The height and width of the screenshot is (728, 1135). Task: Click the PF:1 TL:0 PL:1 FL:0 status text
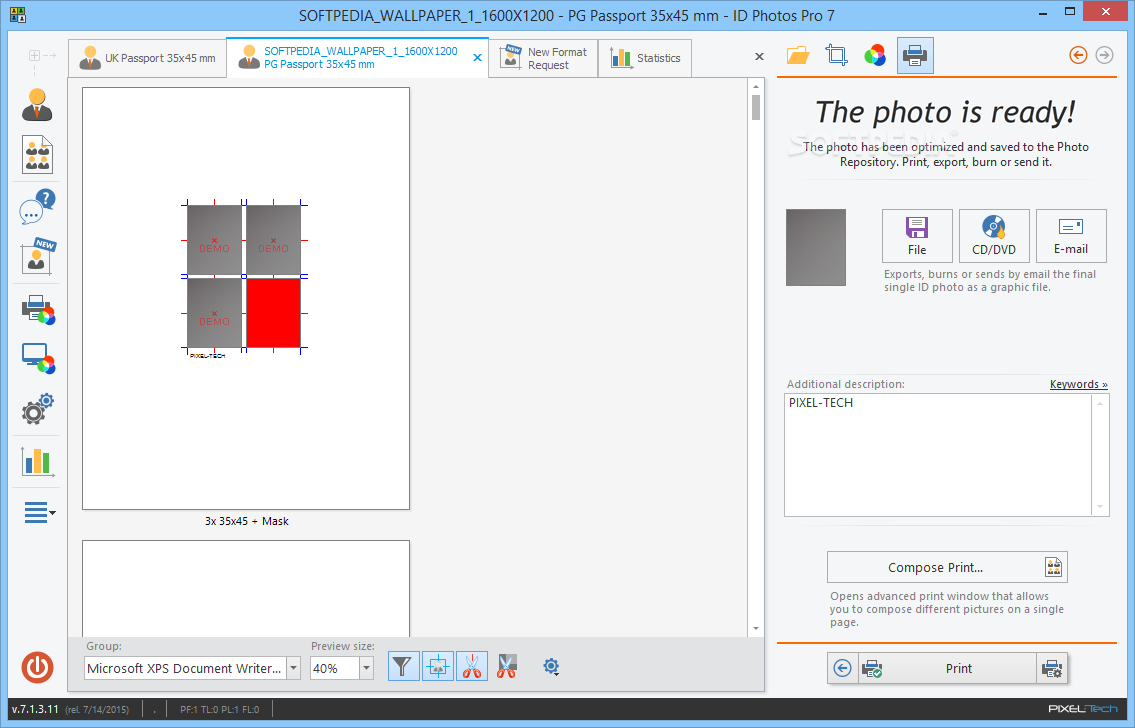click(219, 709)
